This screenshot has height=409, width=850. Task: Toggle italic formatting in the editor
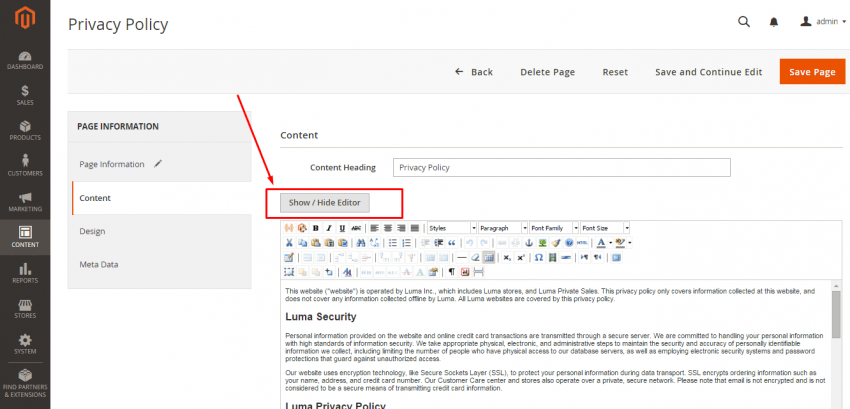click(x=329, y=228)
